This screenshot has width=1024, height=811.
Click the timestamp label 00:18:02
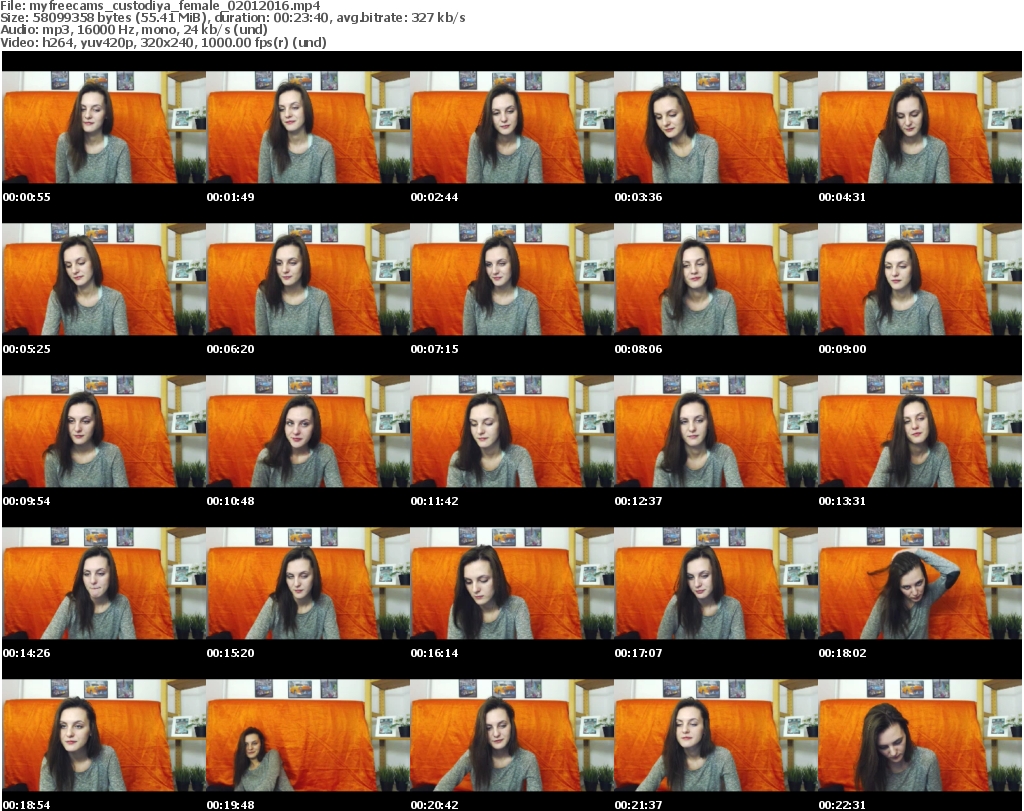click(x=842, y=653)
